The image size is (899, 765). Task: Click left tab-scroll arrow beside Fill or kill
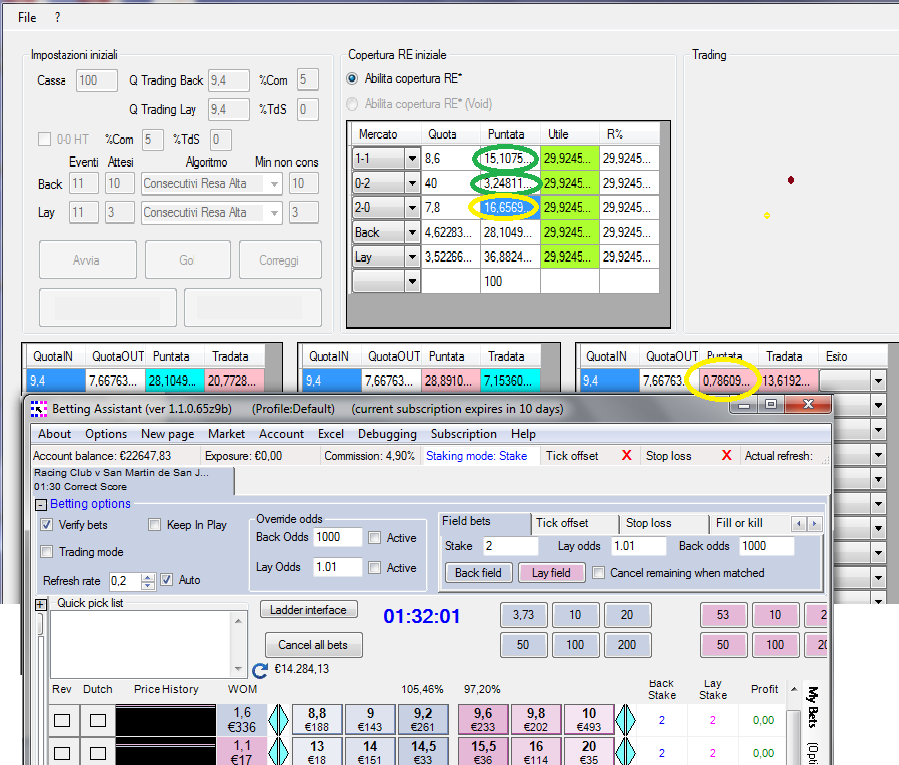click(799, 523)
